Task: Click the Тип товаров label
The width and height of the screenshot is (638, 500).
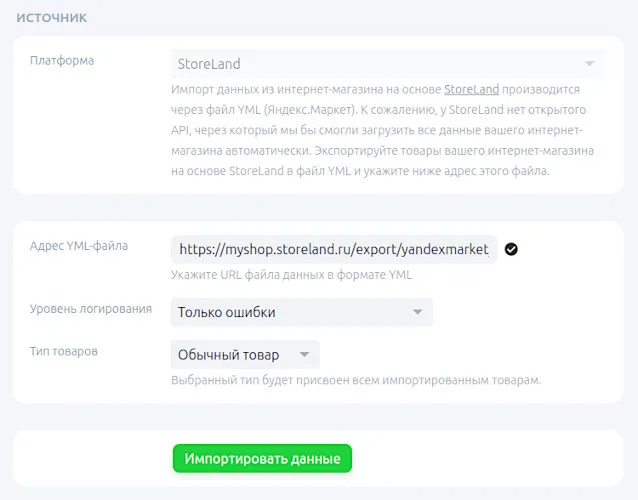Action: click(x=63, y=351)
